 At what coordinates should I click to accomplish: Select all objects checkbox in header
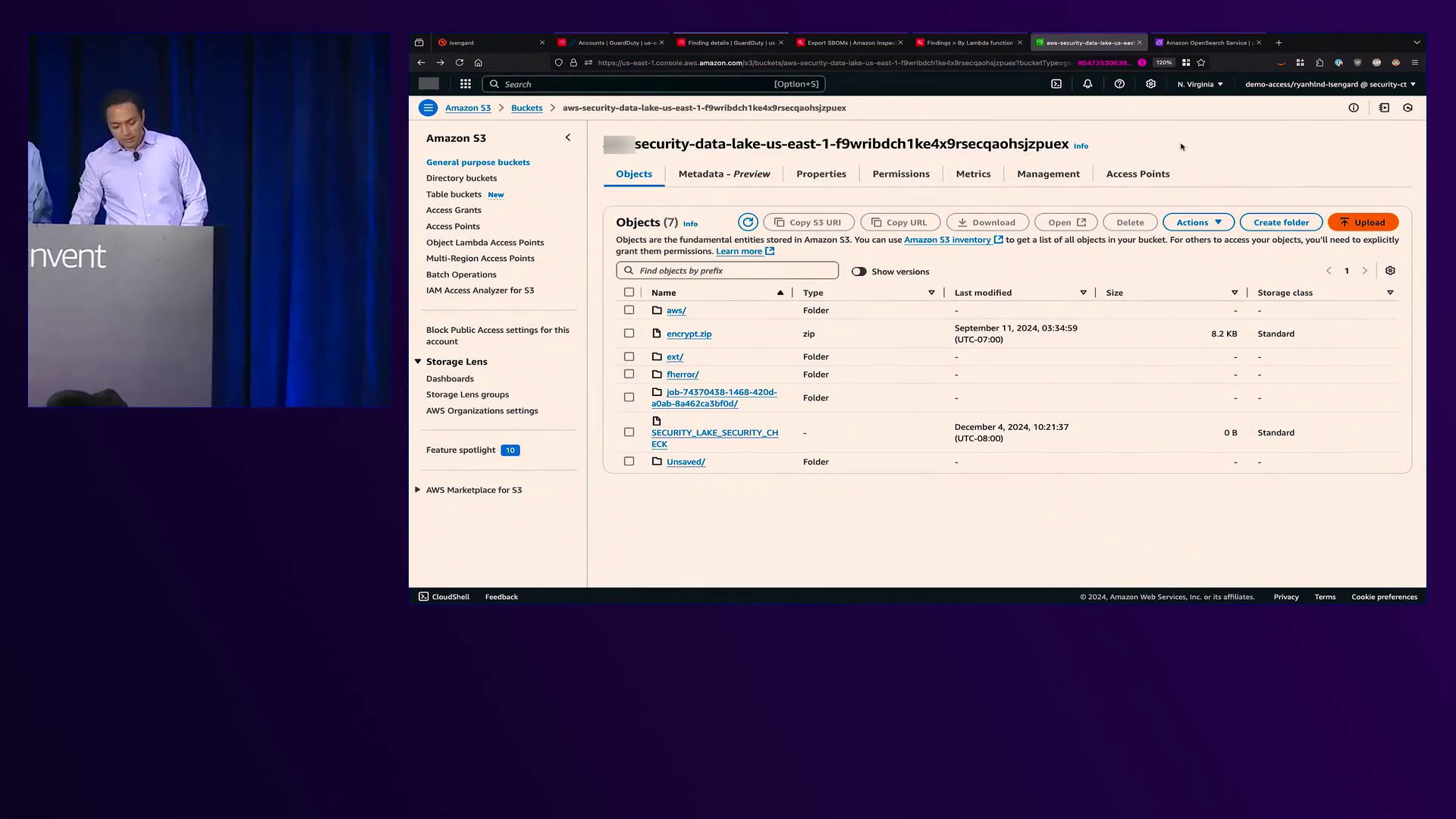point(629,293)
